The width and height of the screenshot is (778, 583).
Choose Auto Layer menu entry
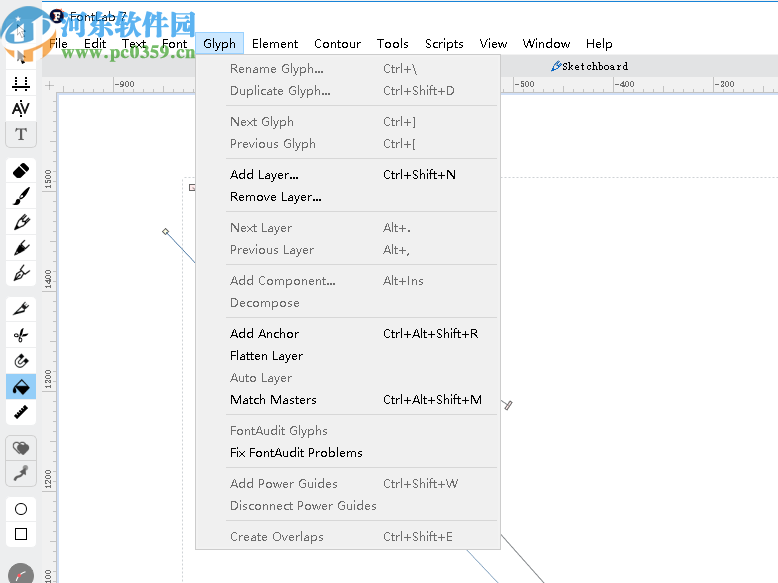(348, 378)
